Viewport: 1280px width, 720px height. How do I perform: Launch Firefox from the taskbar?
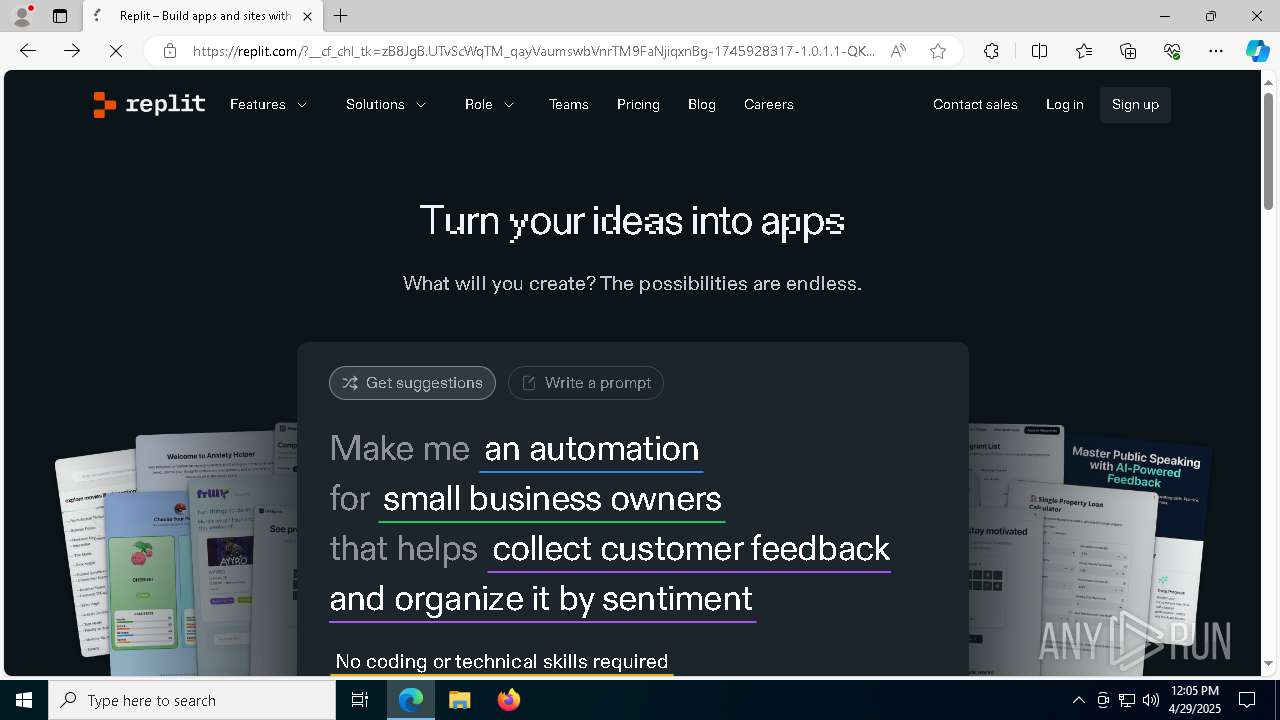click(509, 700)
